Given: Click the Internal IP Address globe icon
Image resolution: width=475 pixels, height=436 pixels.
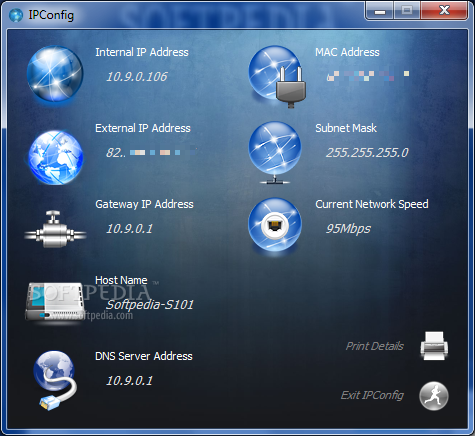Looking at the screenshot, I should point(55,74).
